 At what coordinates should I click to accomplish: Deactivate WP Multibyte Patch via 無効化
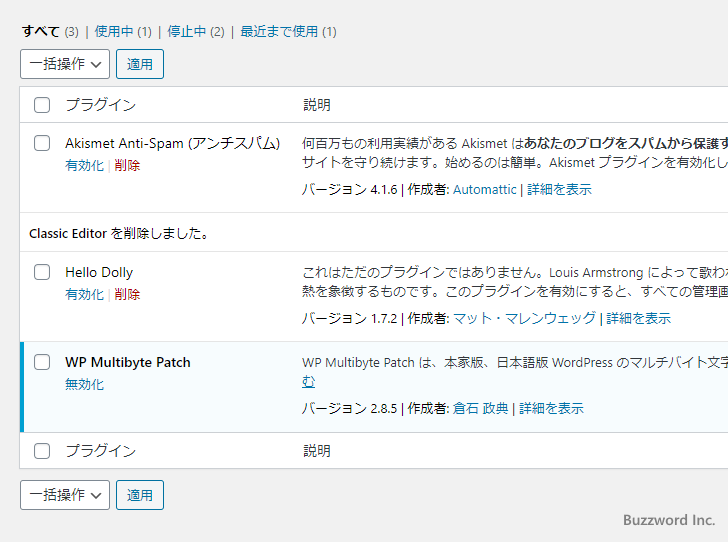[x=84, y=384]
